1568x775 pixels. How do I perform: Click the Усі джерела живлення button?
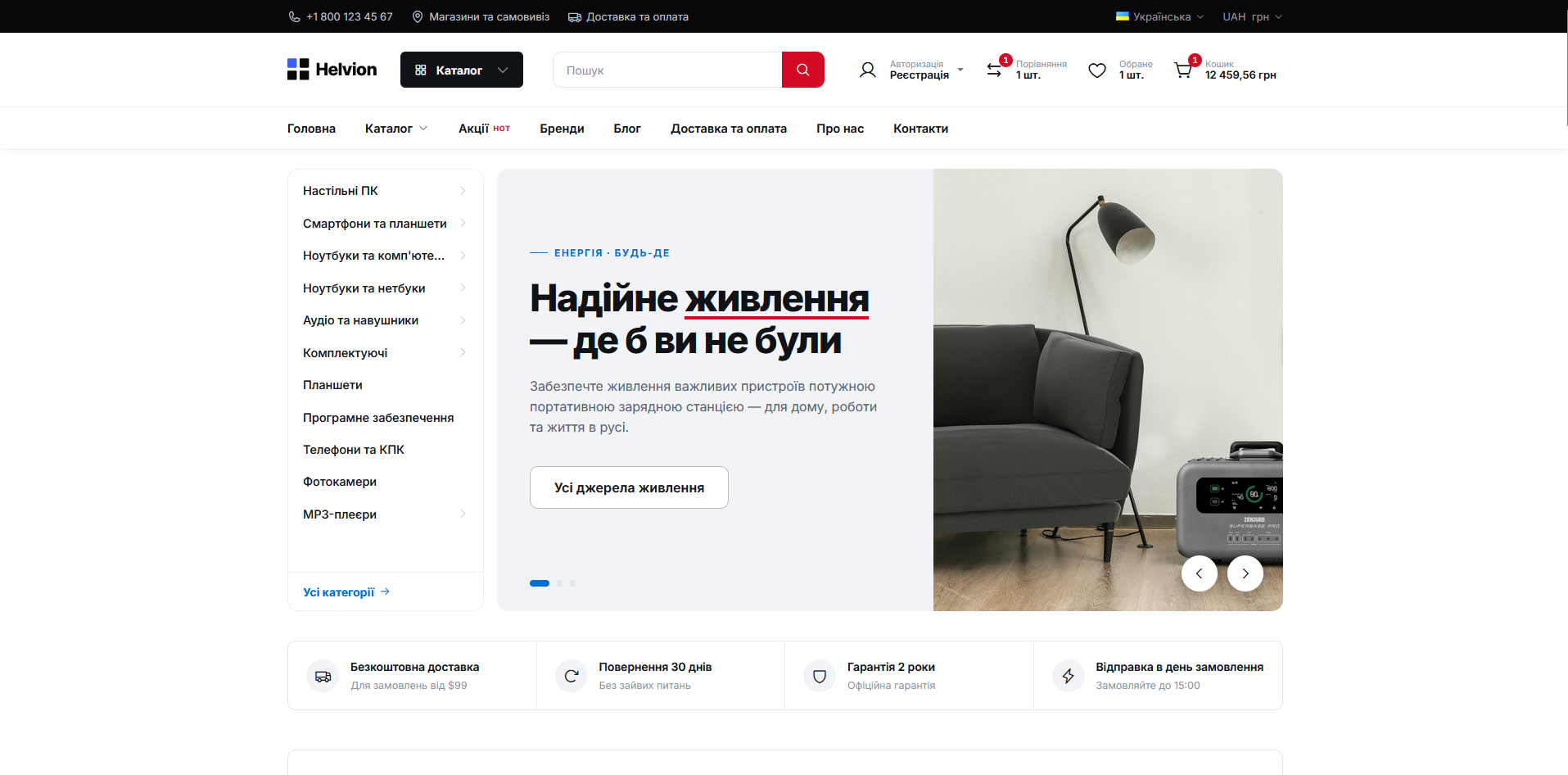(629, 487)
